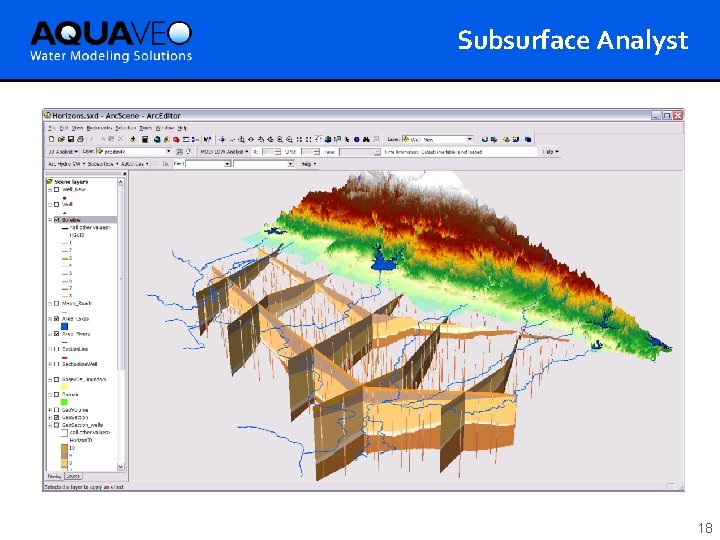
Task: Click the dark blue stacked layers icon
Action: 528,139
